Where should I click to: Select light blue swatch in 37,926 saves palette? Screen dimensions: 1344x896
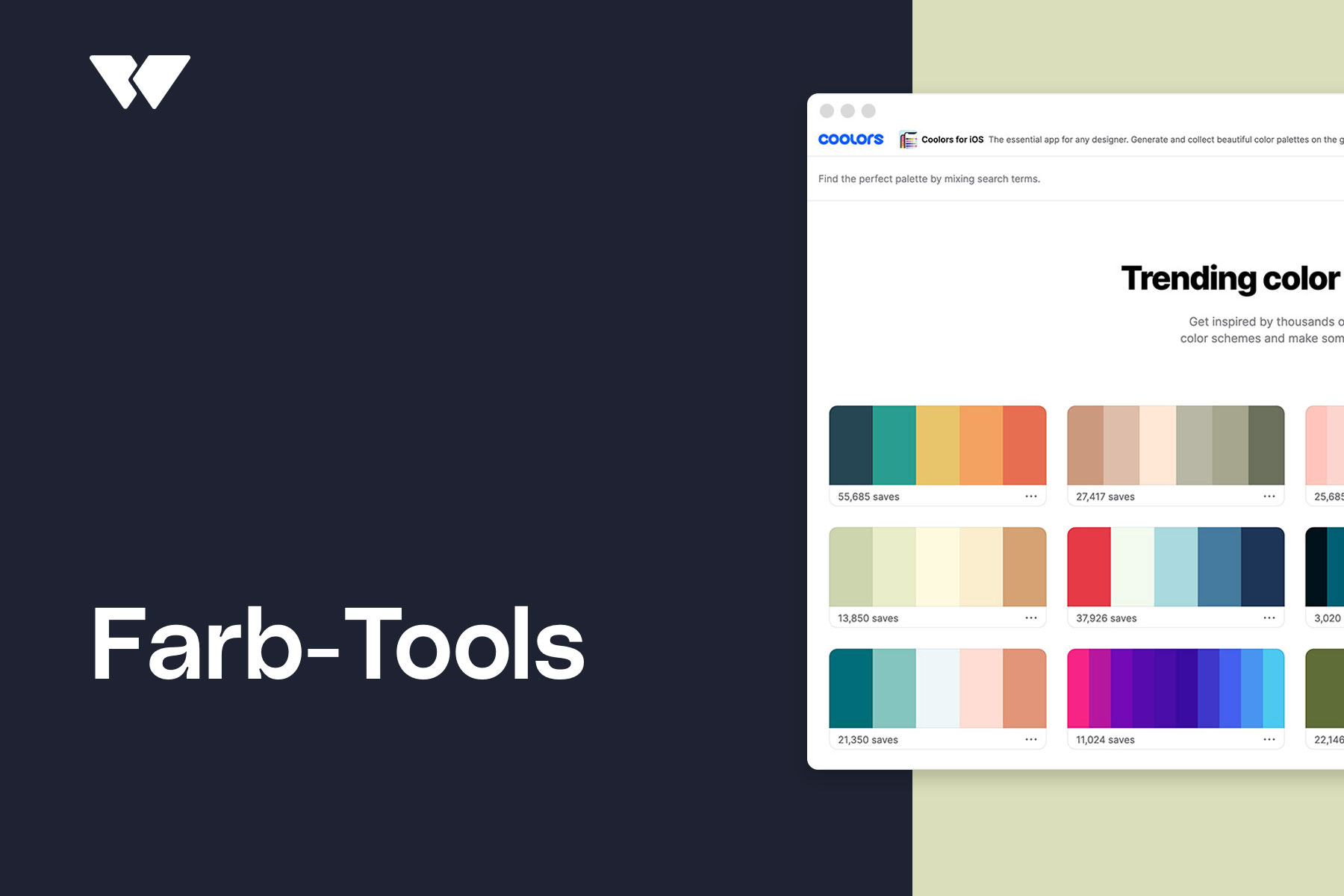tap(1176, 567)
